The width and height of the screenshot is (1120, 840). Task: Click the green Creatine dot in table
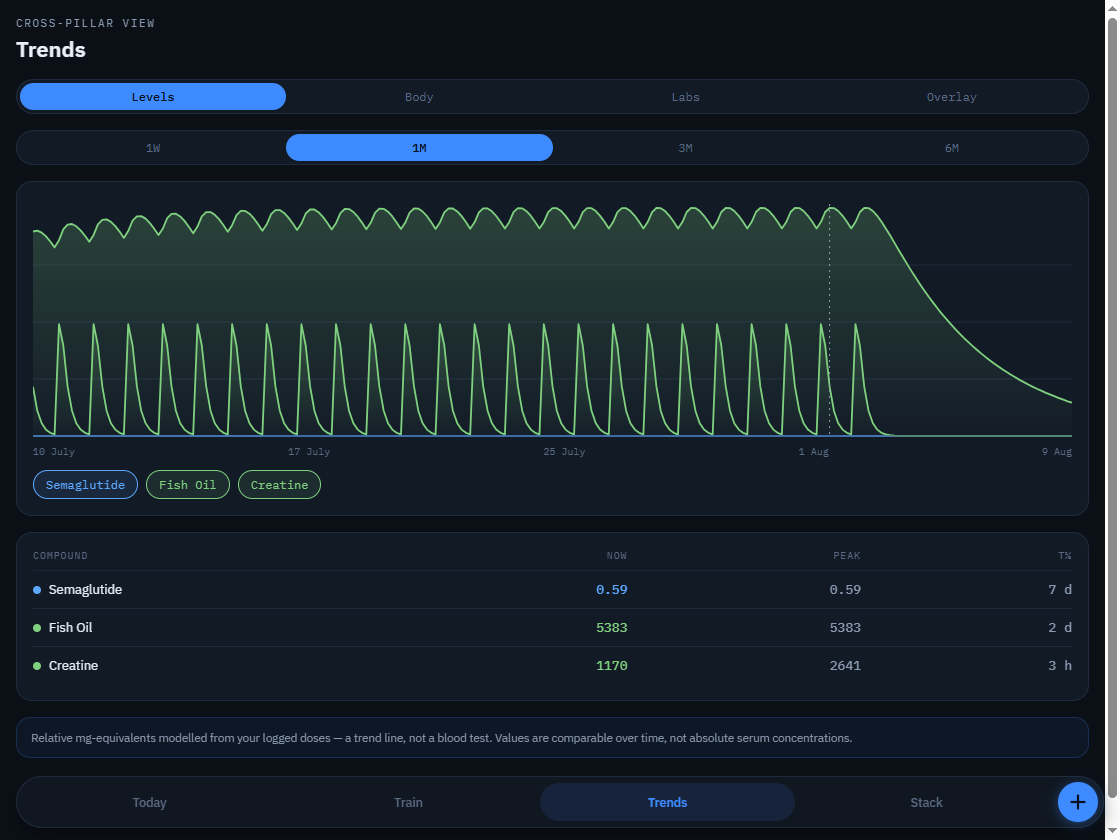[37, 666]
